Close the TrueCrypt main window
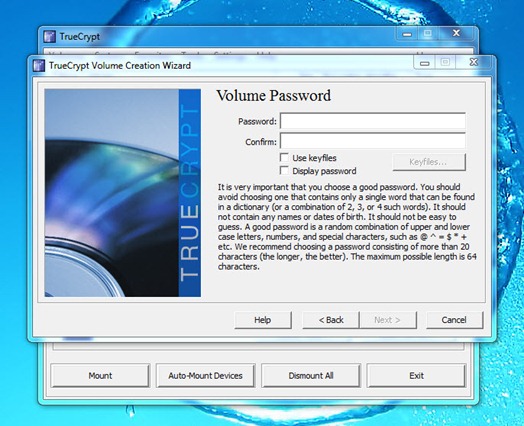Viewport: 524px width, 426px height. [x=456, y=33]
